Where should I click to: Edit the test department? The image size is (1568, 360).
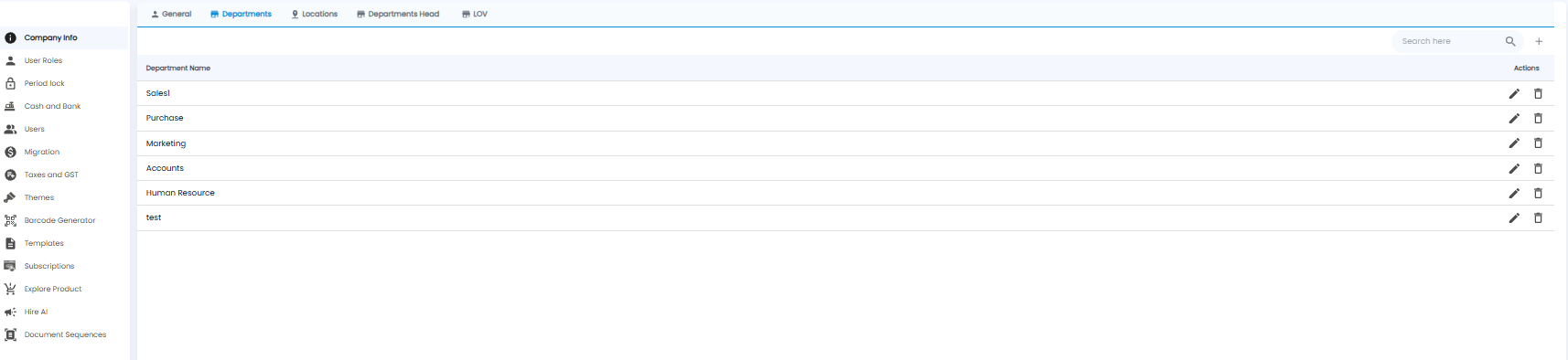click(1514, 217)
